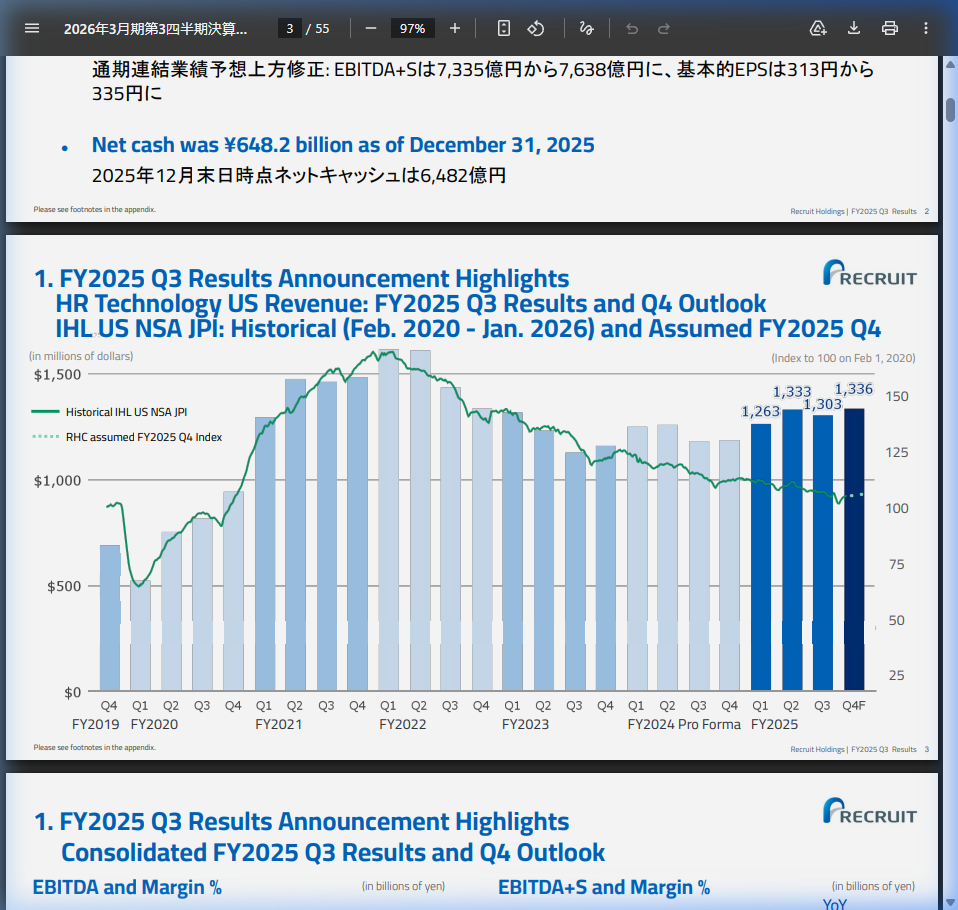Viewport: 958px width, 910px height.
Task: Click 'Historical IHL US NSA JPI' legend label
Action: (126, 412)
